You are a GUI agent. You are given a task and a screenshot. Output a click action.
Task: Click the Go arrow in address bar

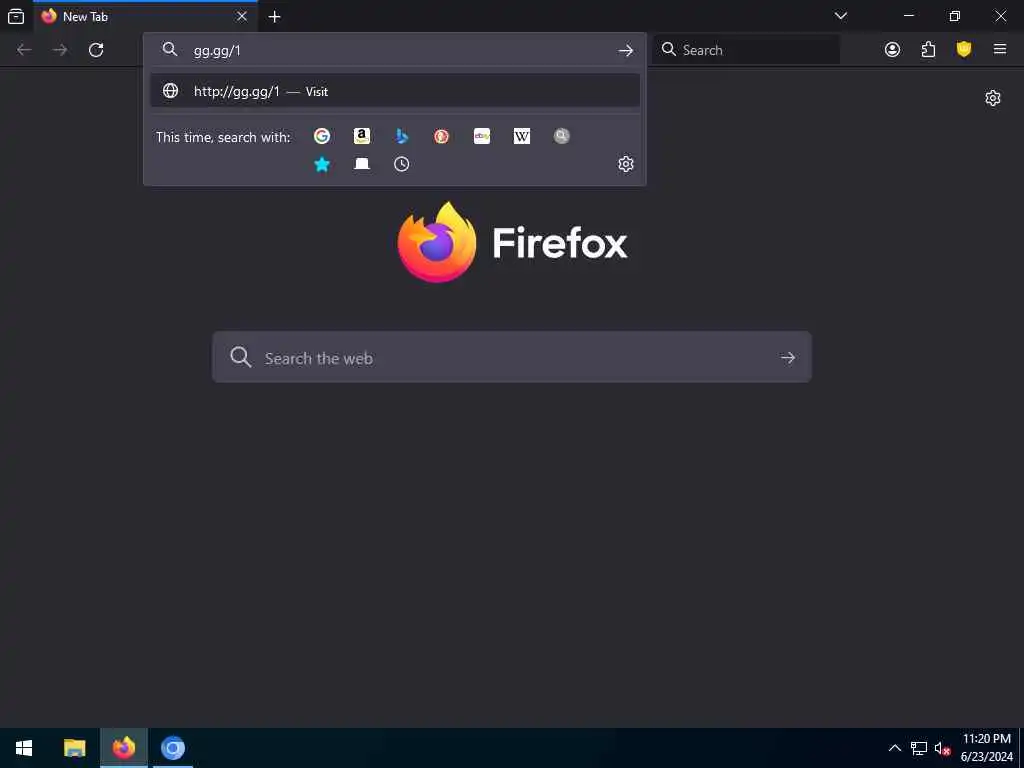tap(626, 50)
